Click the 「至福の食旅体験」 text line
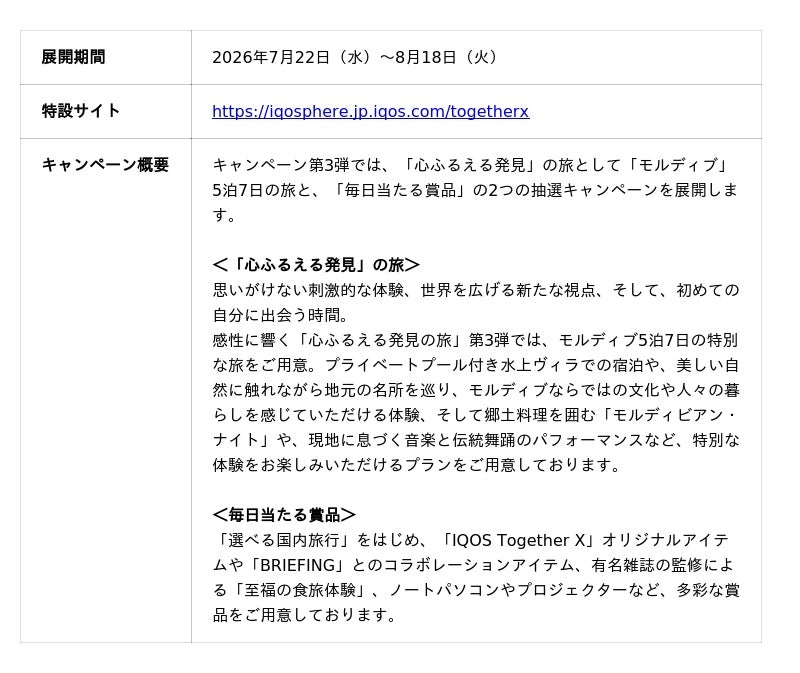 [x=476, y=590]
